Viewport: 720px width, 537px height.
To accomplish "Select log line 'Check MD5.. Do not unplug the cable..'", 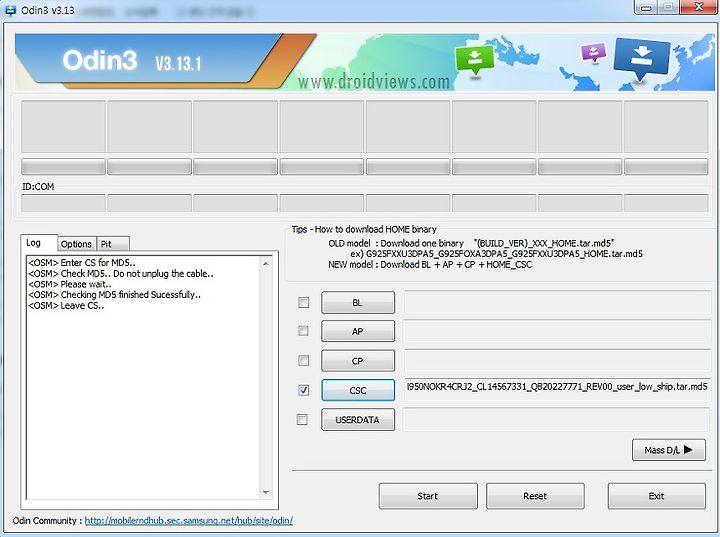I will (x=121, y=274).
